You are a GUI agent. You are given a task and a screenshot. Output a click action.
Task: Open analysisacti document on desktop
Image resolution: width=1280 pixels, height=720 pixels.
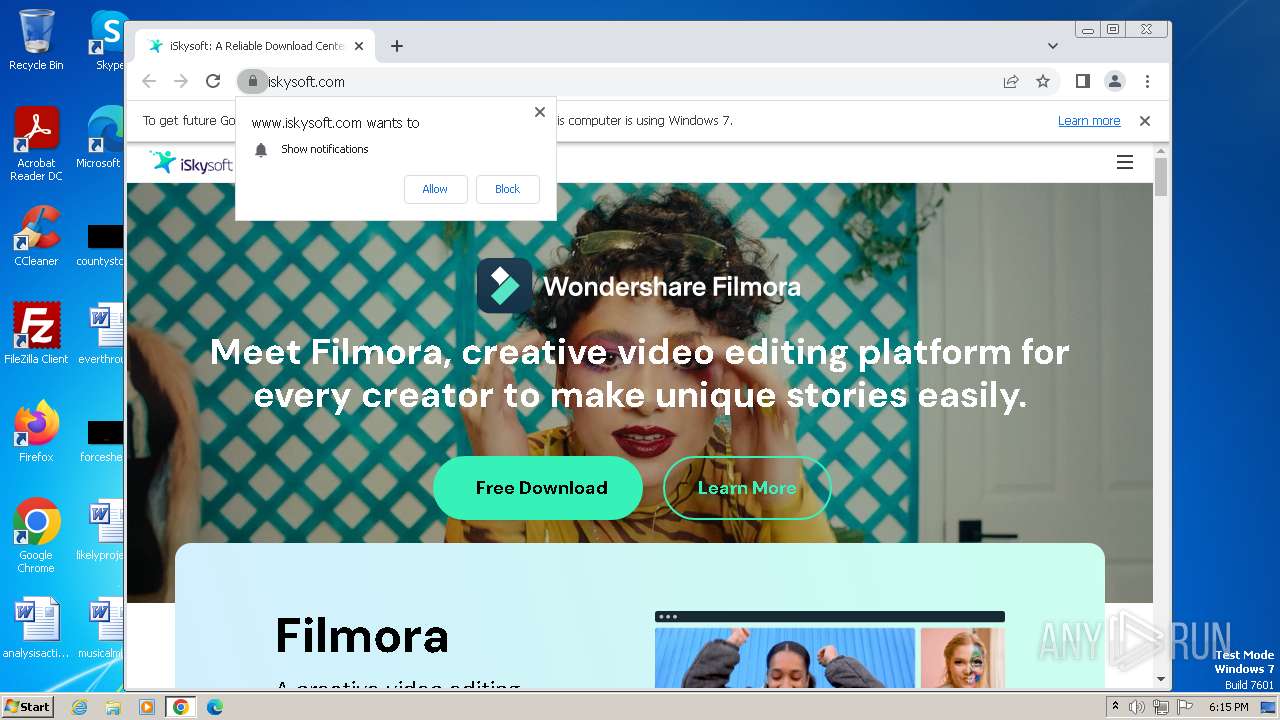36,628
